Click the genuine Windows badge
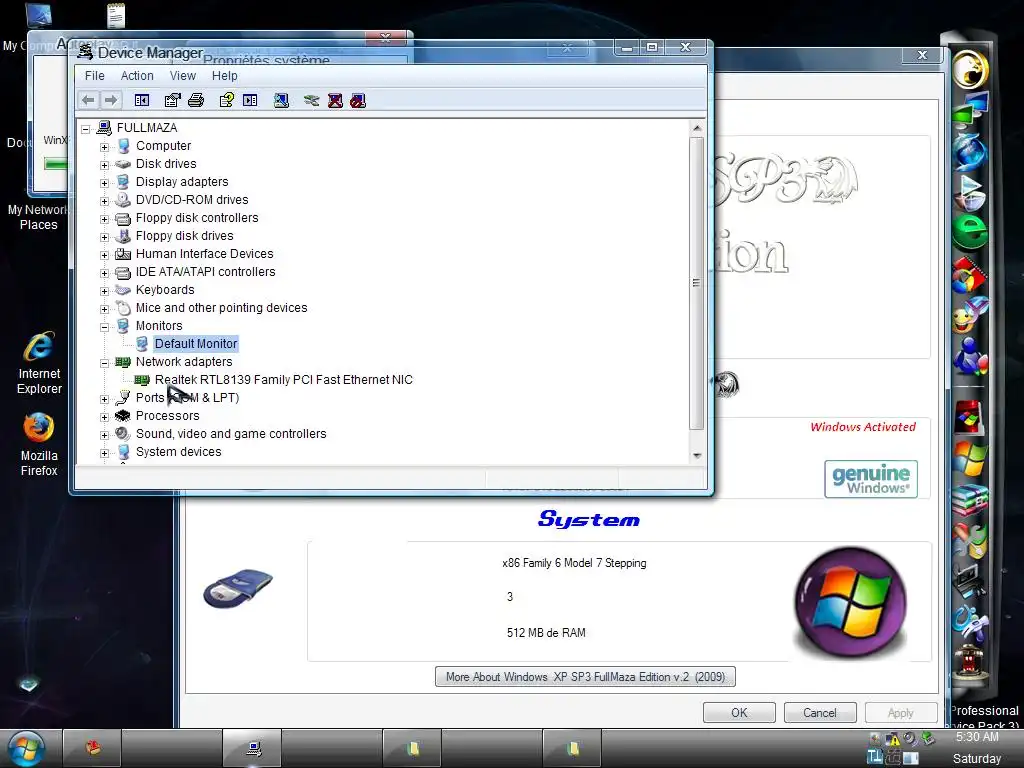Screen dimensions: 1024x768 coord(871,479)
